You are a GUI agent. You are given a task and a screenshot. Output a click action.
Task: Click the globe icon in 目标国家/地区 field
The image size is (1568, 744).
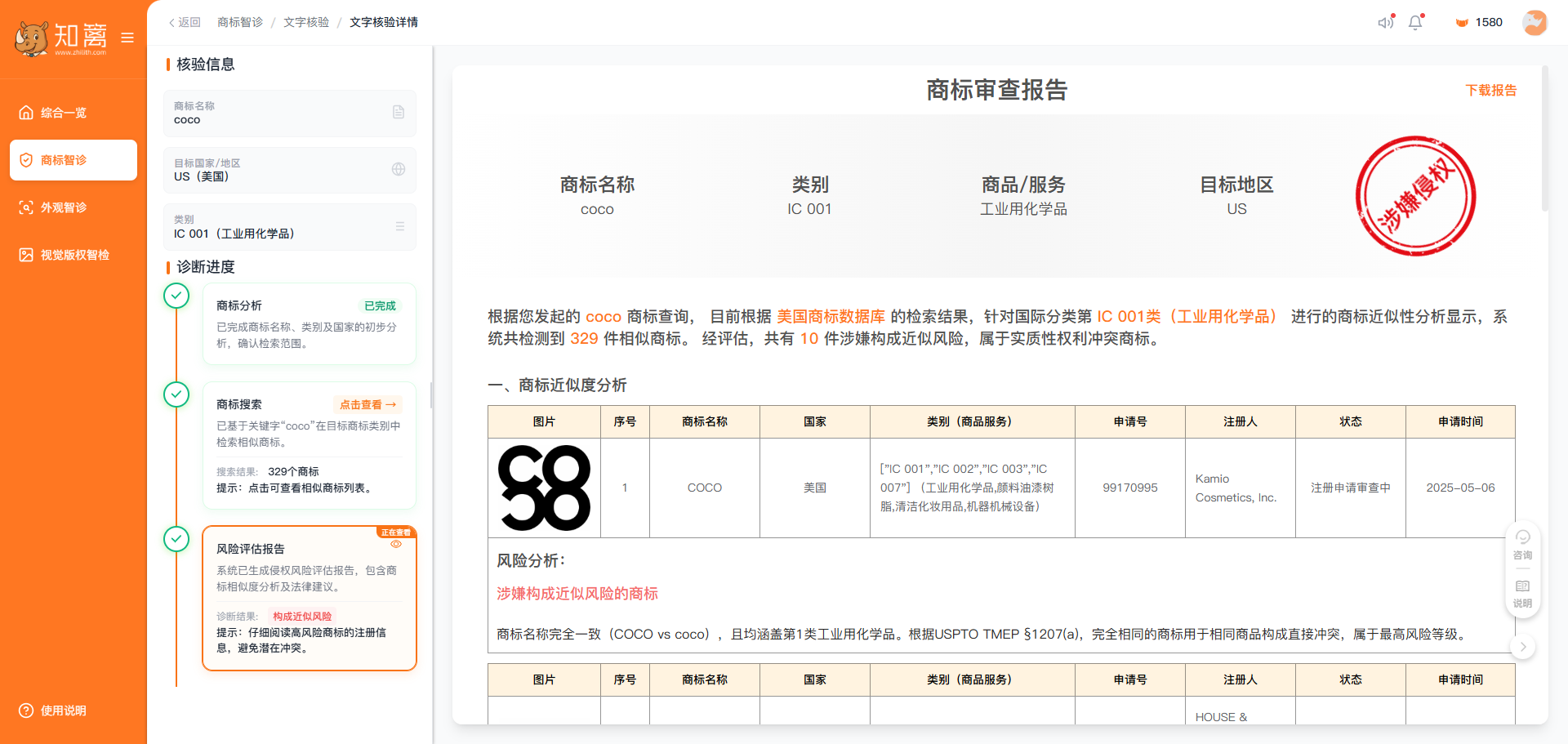tap(399, 169)
